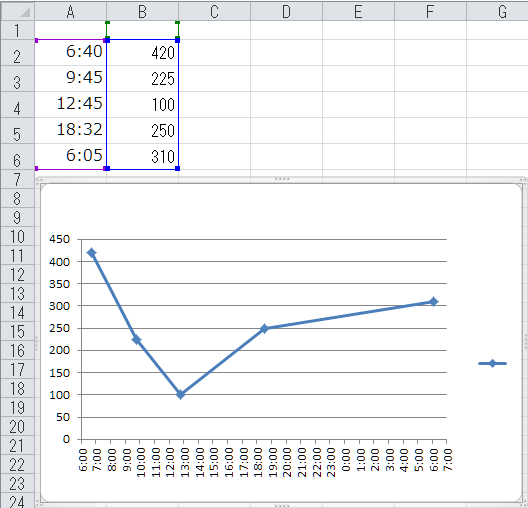Click horizontal axis label 13:00
This screenshot has height=508, width=528.
pyautogui.click(x=185, y=462)
